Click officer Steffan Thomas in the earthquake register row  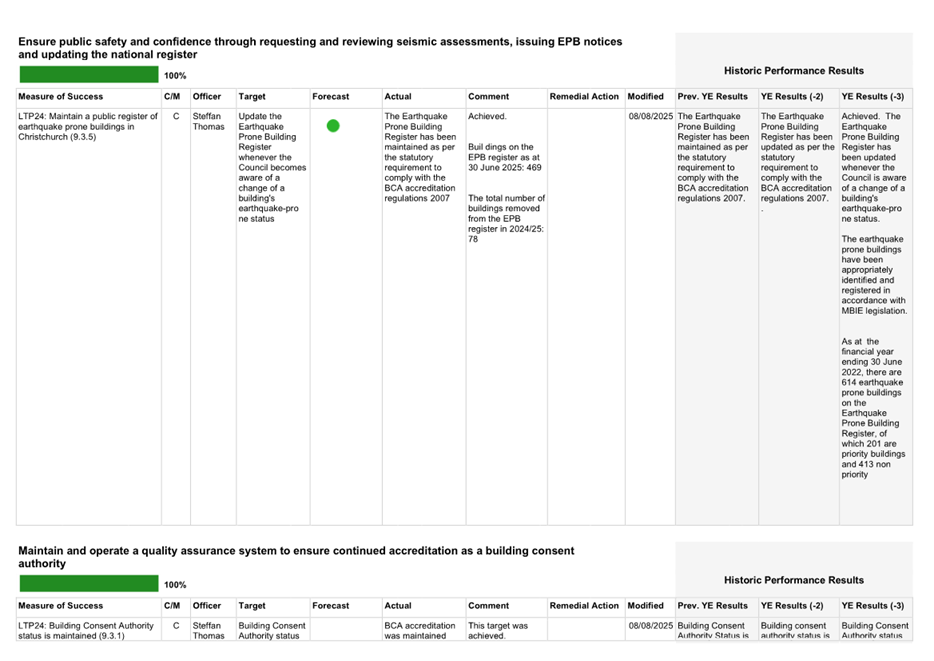tap(208, 122)
